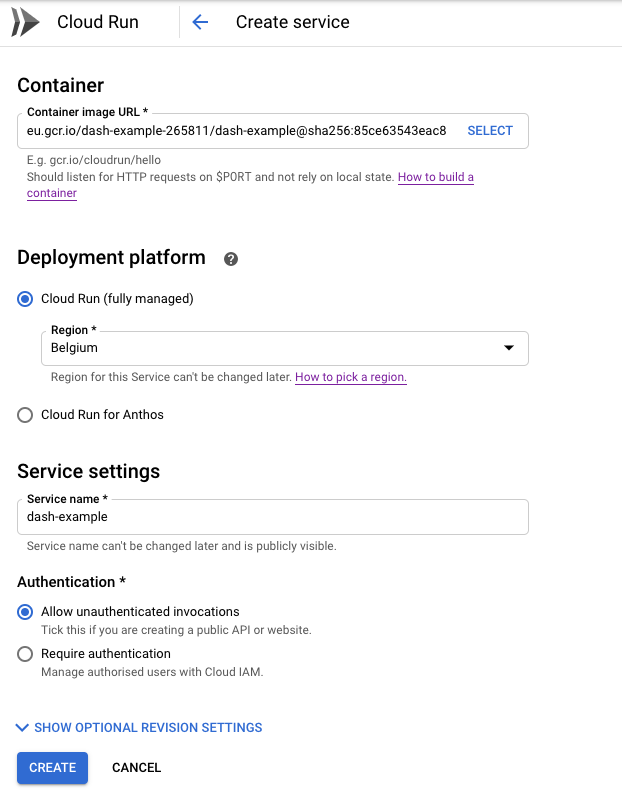
Task: Click the Deployment platform heading
Action: click(111, 258)
